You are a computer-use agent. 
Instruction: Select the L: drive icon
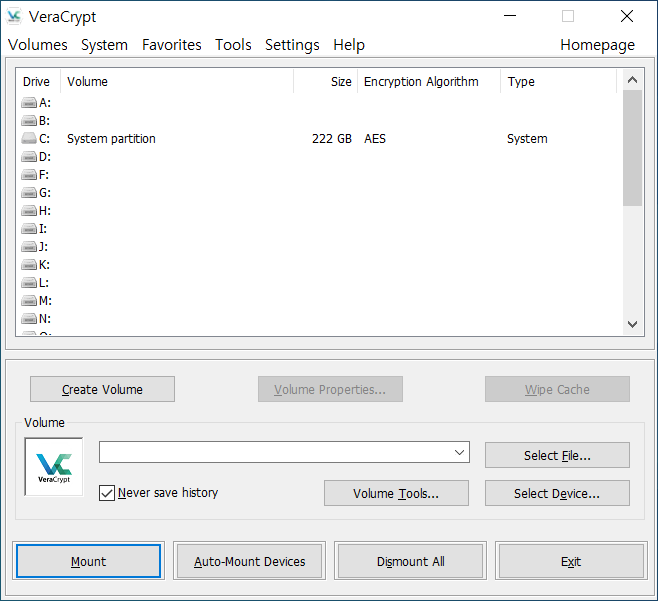click(29, 283)
